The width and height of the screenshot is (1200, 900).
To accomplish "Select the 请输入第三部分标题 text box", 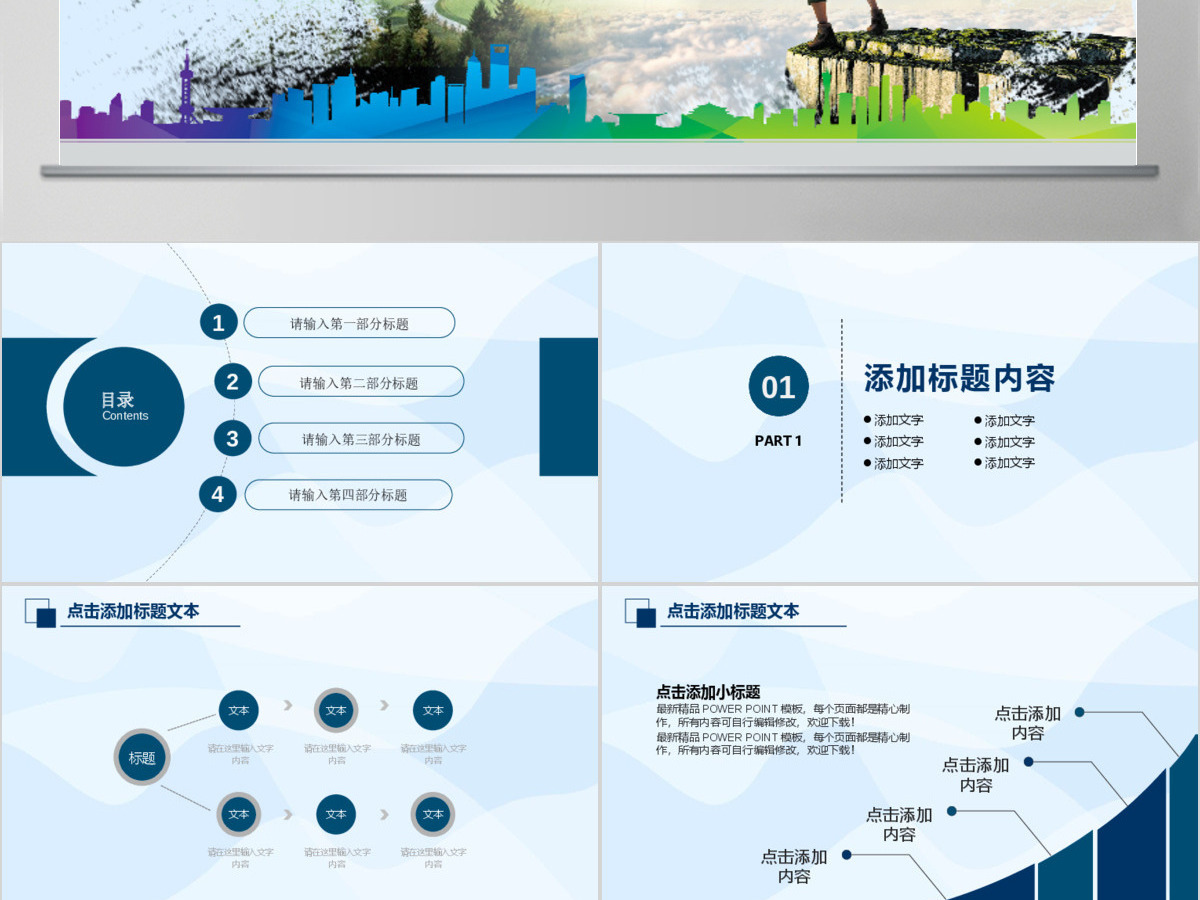I will point(361,439).
